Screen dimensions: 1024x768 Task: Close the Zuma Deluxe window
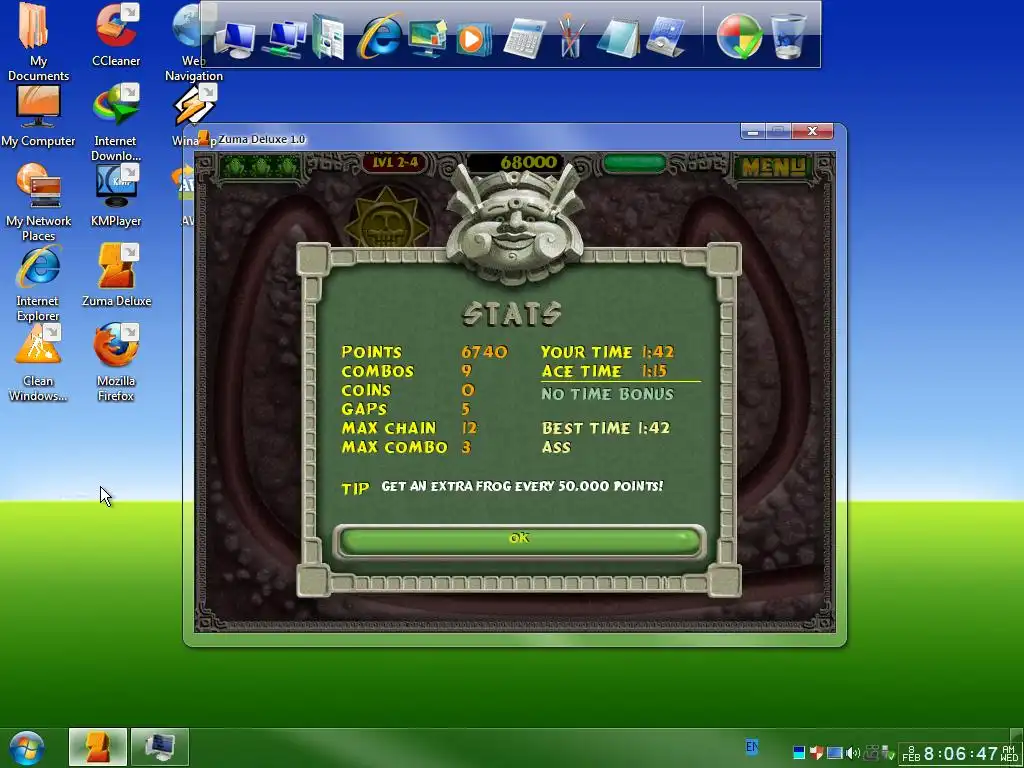click(x=812, y=131)
